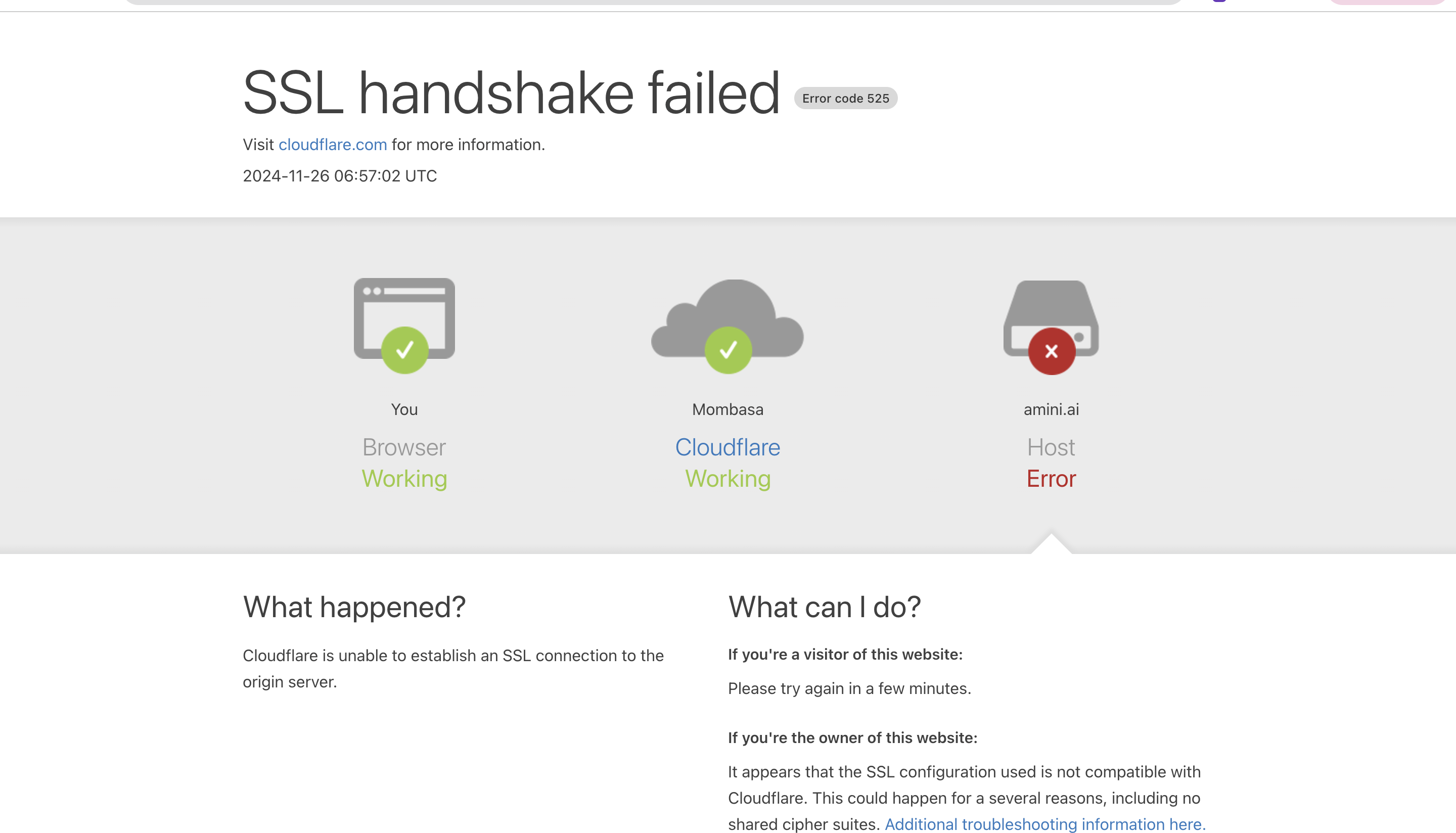Click the red Error status text
Viewport: 1456px width, 833px height.
tap(1051, 479)
